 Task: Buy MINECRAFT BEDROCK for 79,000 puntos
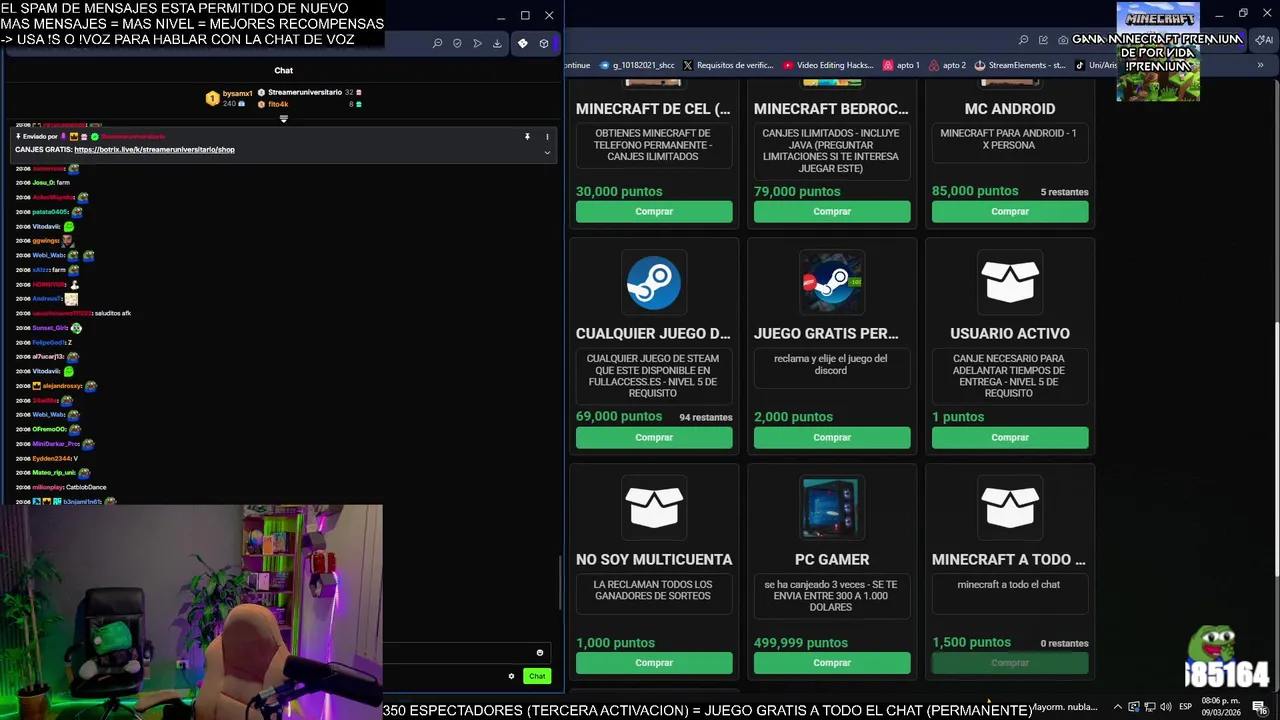coord(832,212)
